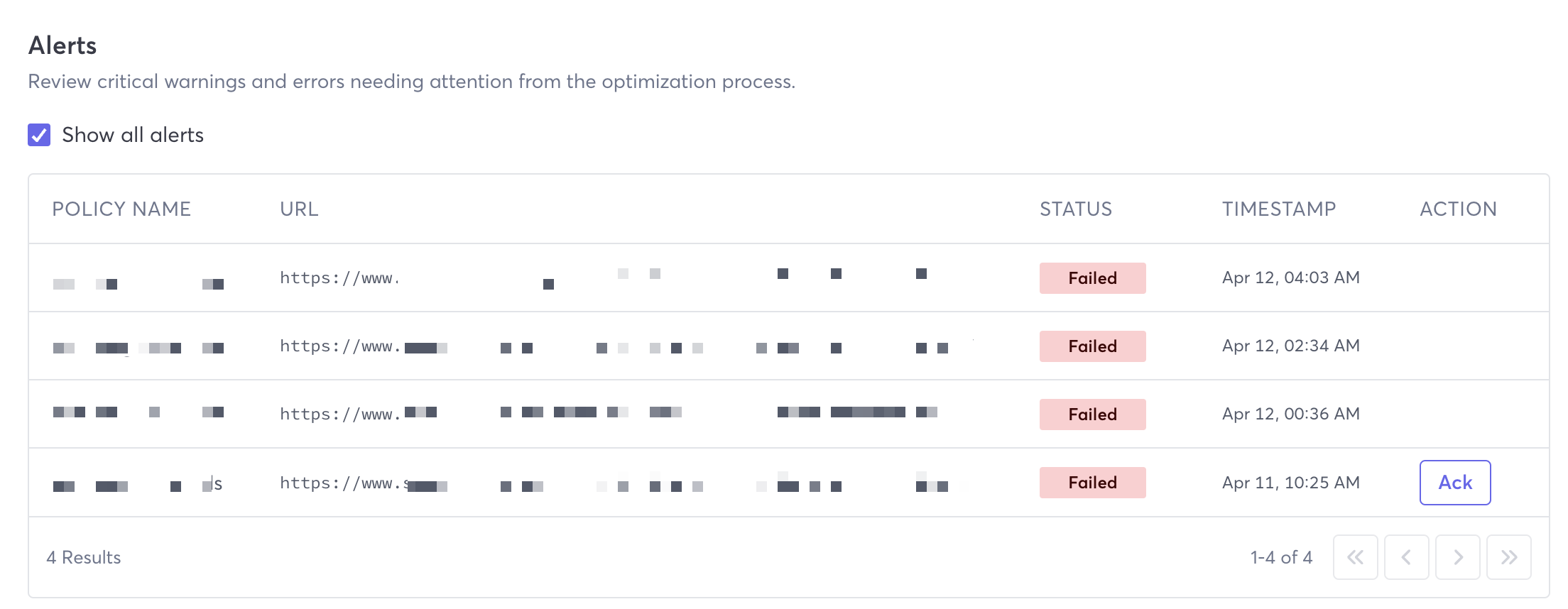Go to the previous alerts page
Viewport: 1568px width, 609px height.
(x=1406, y=557)
